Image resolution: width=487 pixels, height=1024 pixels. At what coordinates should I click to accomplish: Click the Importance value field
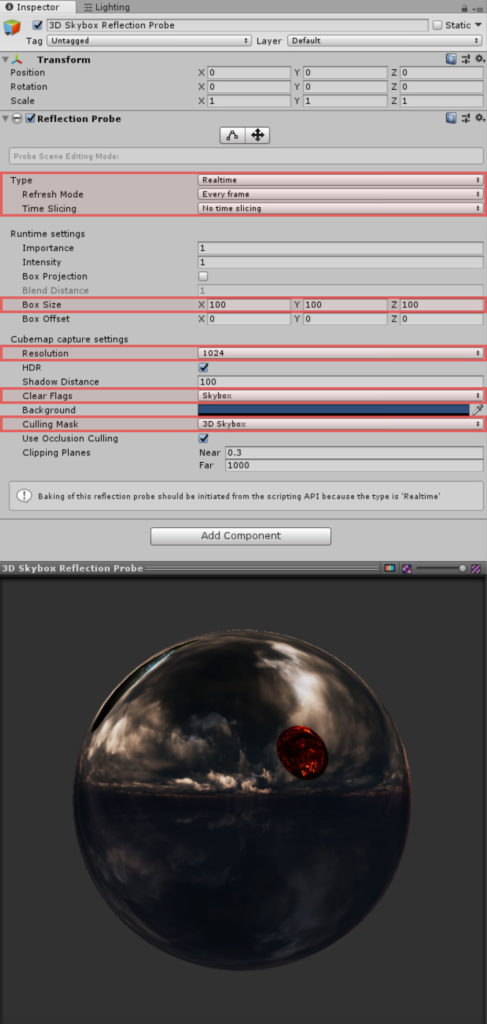(340, 248)
